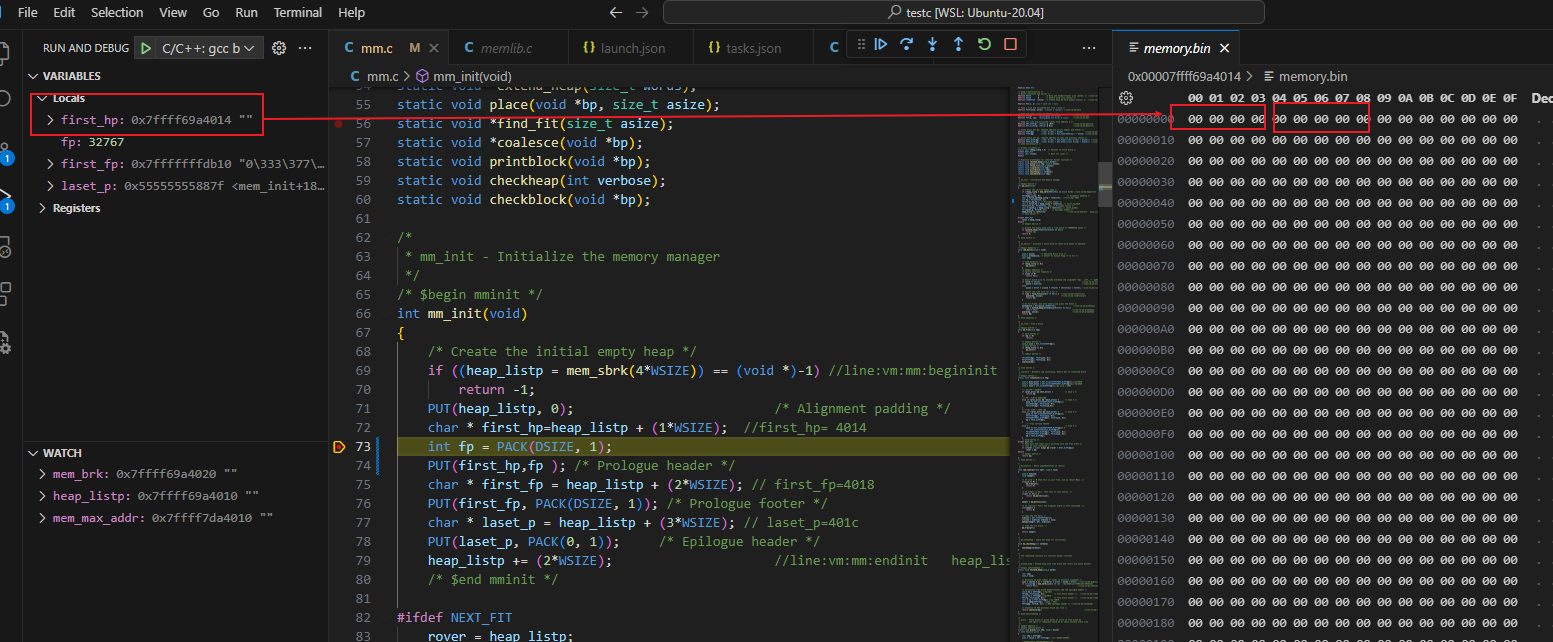Click the testc search box in title bar
Viewport: 1553px width, 642px height.
pyautogui.click(x=963, y=13)
